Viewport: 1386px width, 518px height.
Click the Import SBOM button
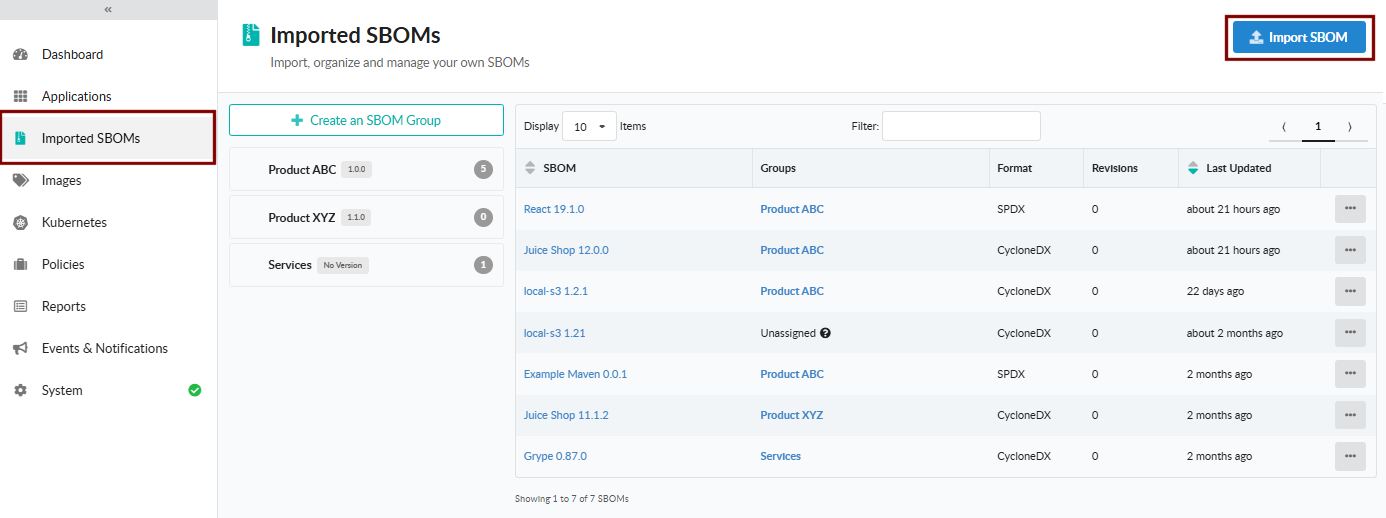click(1298, 38)
